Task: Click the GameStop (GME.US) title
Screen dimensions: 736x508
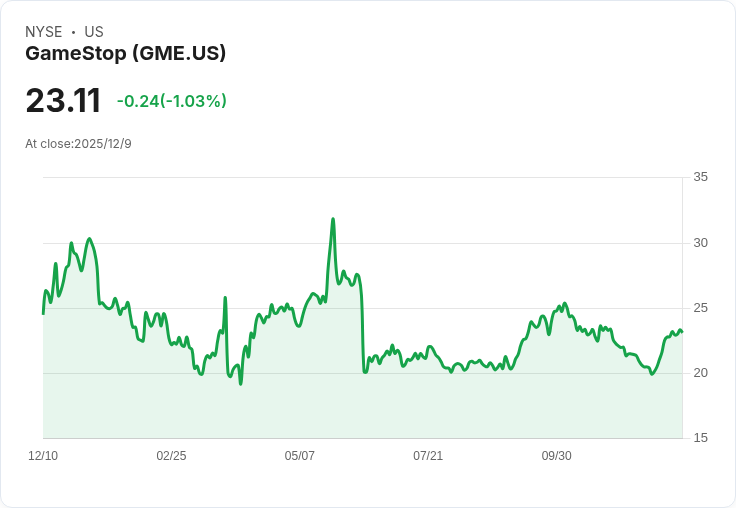Action: [126, 53]
